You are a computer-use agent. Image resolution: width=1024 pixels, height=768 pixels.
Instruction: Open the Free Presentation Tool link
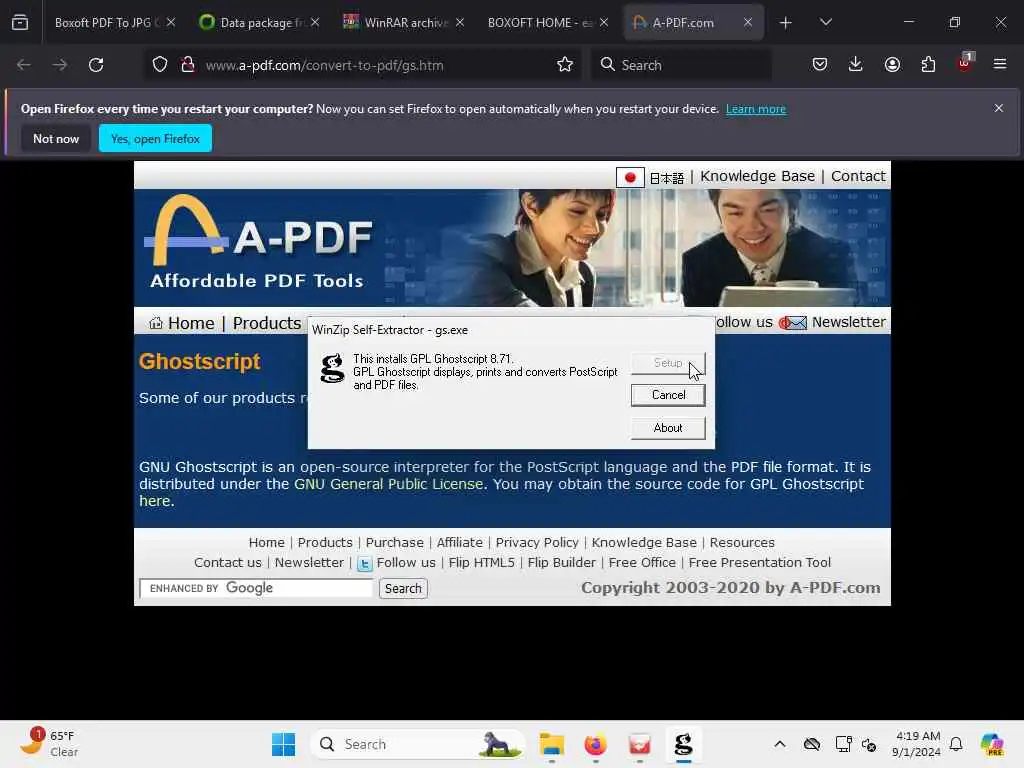click(x=760, y=563)
